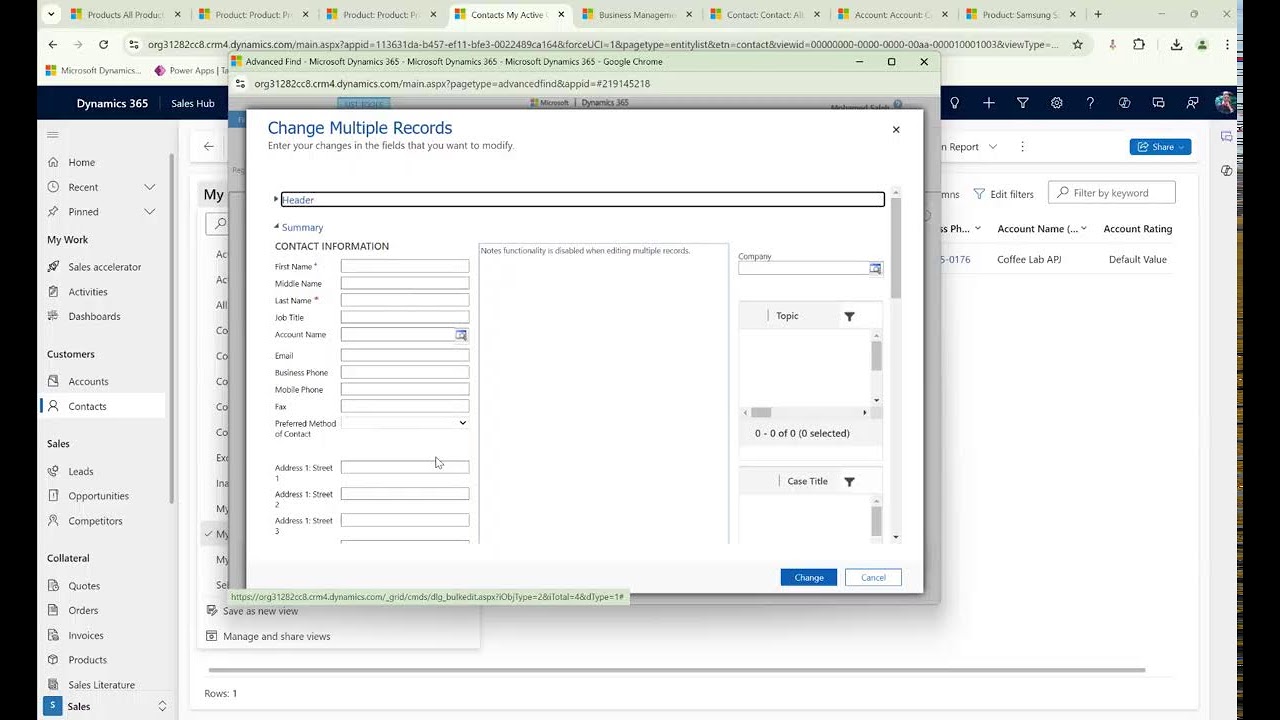Click the browser reload button

point(103,45)
